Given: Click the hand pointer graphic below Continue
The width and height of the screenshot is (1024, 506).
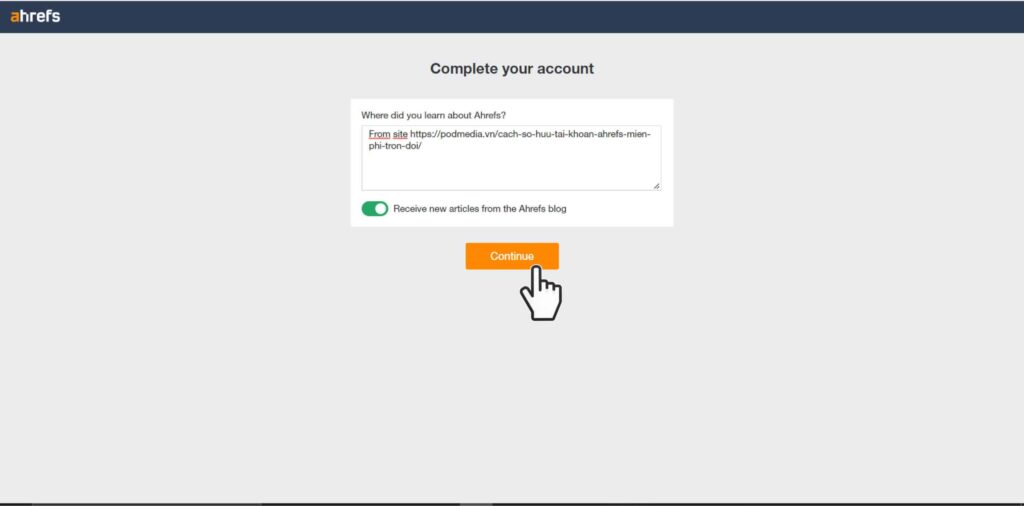Looking at the screenshot, I should tap(541, 293).
